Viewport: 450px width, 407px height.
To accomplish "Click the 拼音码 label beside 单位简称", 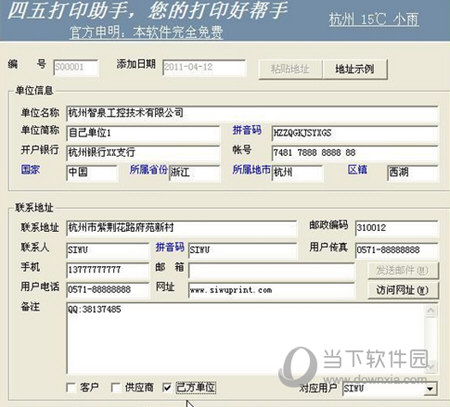I will [247, 130].
